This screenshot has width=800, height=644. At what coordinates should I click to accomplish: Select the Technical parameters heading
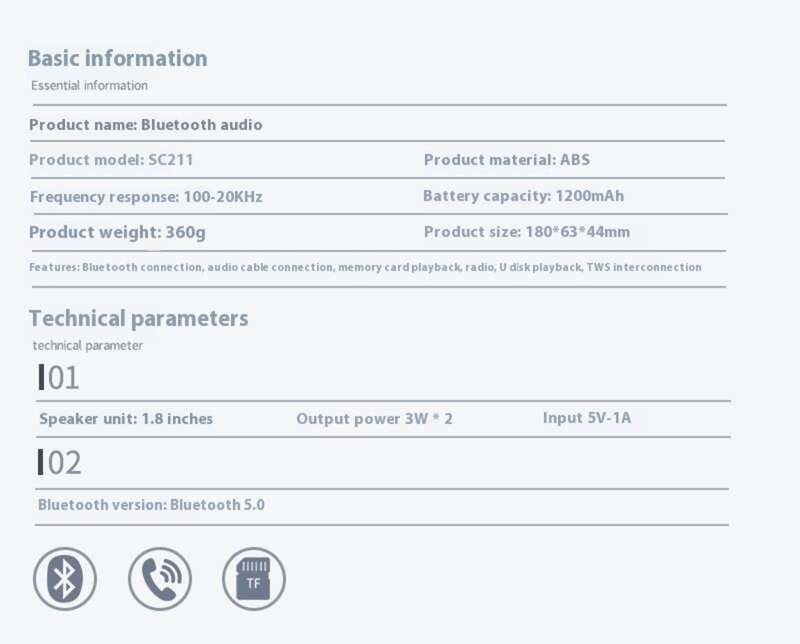[138, 318]
